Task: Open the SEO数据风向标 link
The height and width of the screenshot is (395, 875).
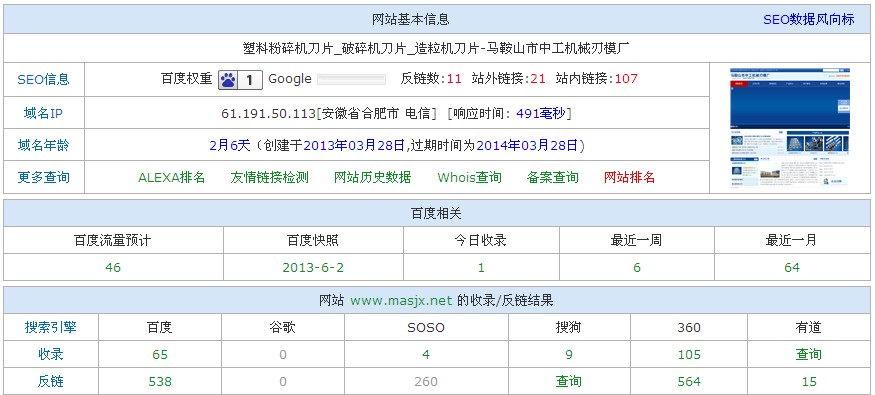Action: (809, 20)
